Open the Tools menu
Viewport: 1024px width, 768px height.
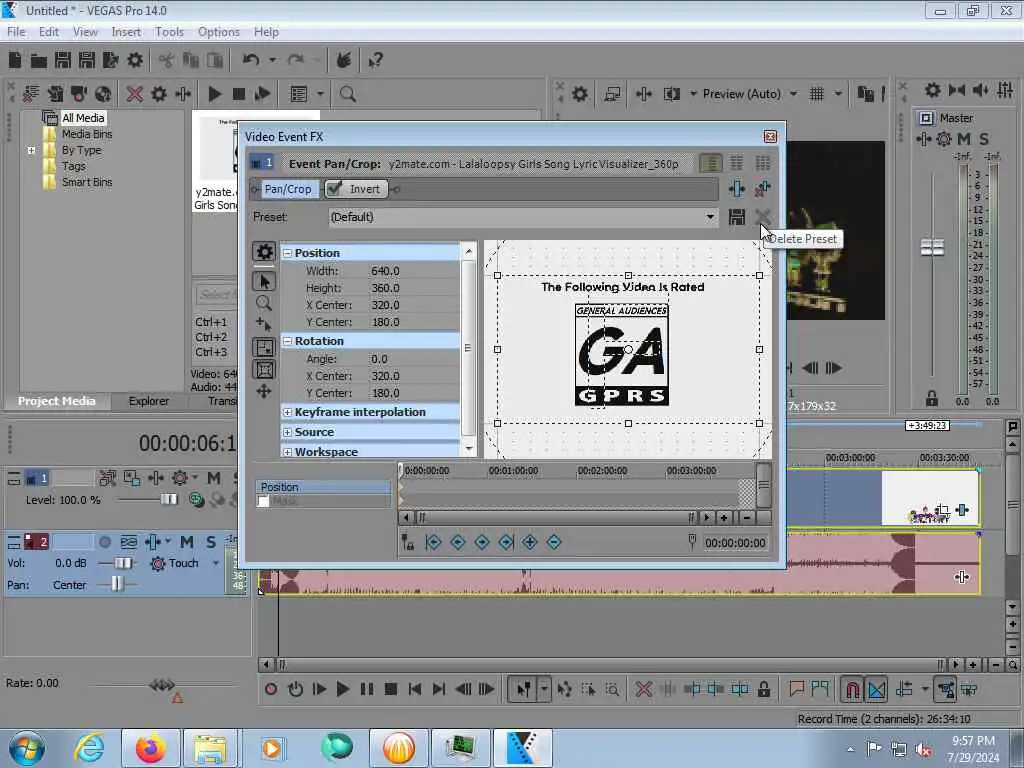[169, 32]
